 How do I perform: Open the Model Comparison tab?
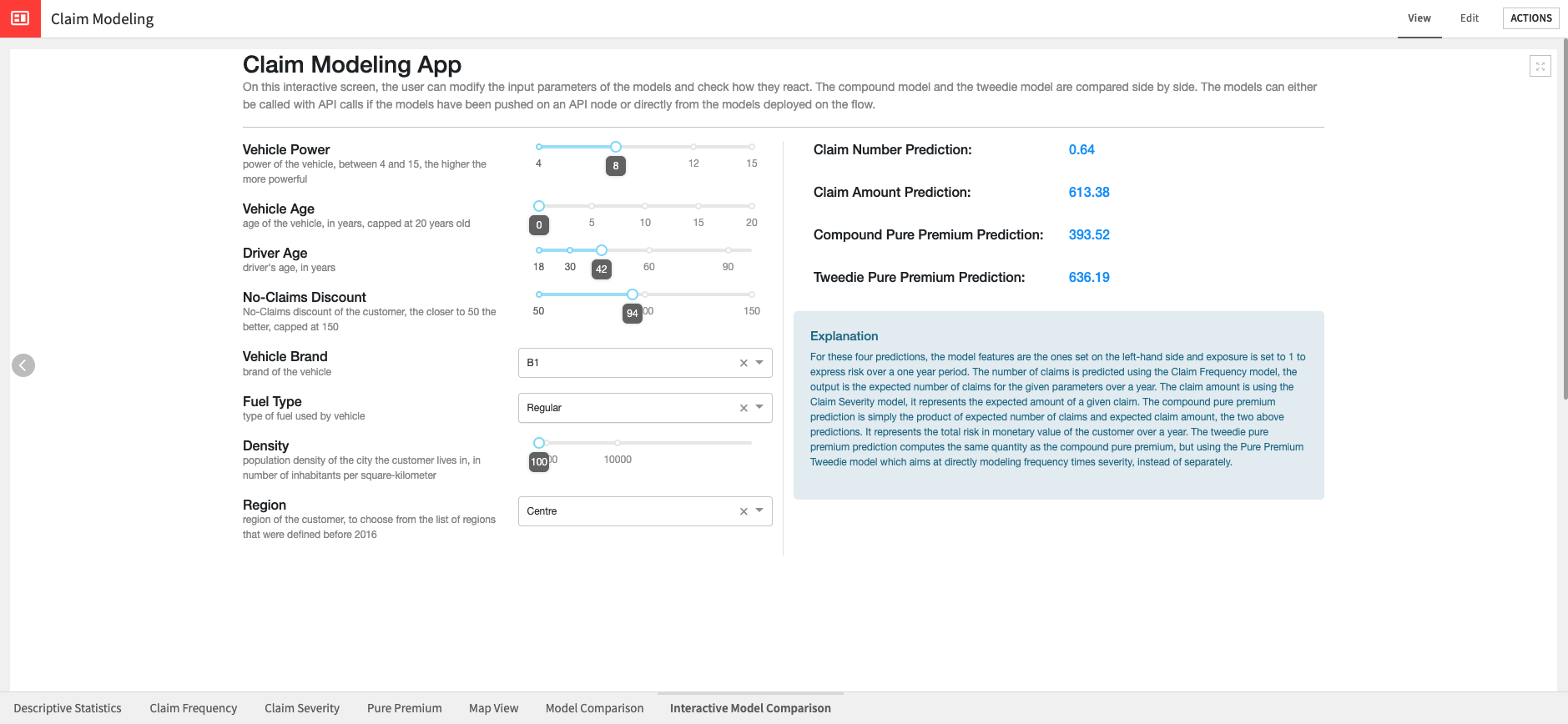coord(595,708)
